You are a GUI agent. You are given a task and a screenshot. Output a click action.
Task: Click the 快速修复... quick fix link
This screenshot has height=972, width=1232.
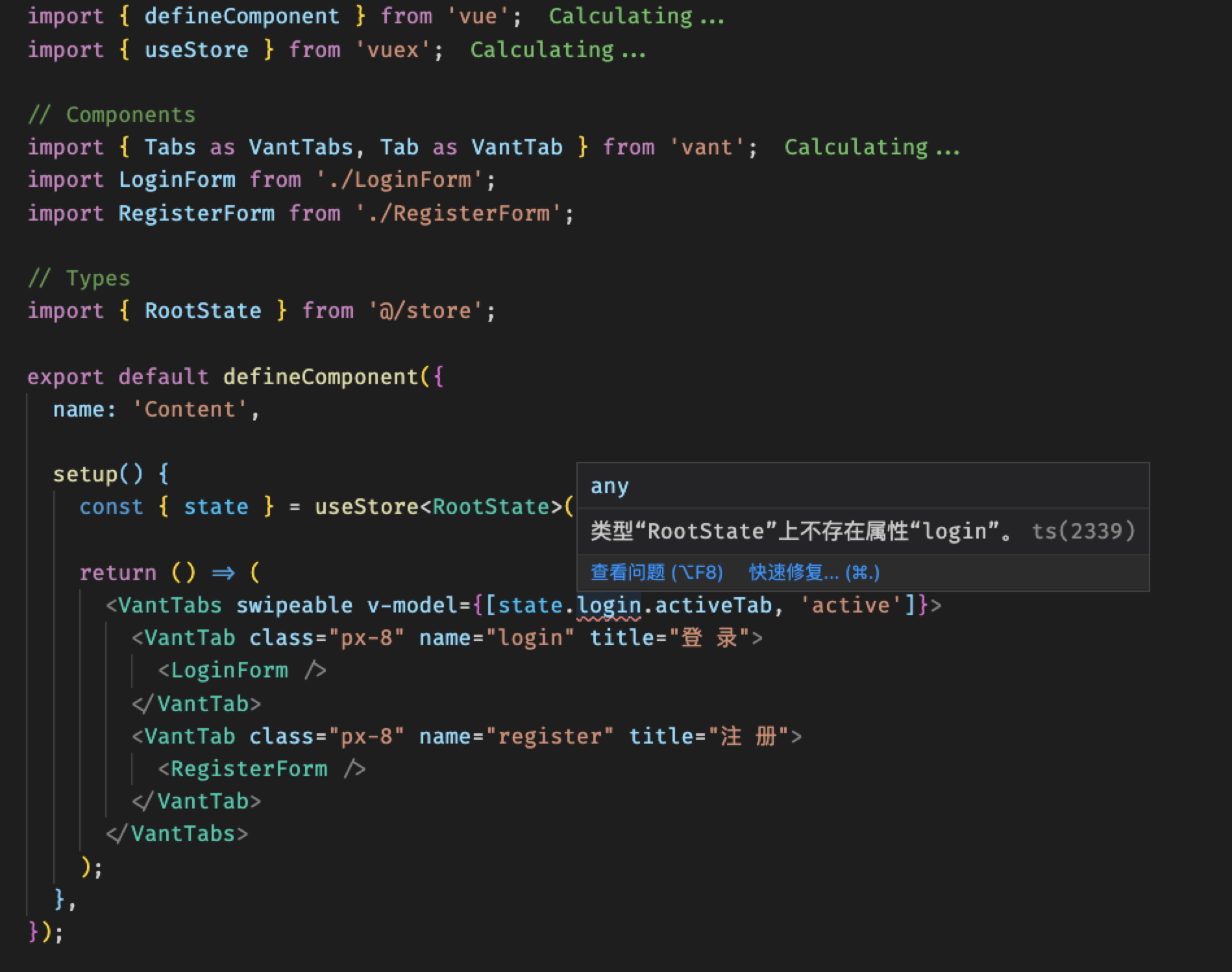[814, 572]
